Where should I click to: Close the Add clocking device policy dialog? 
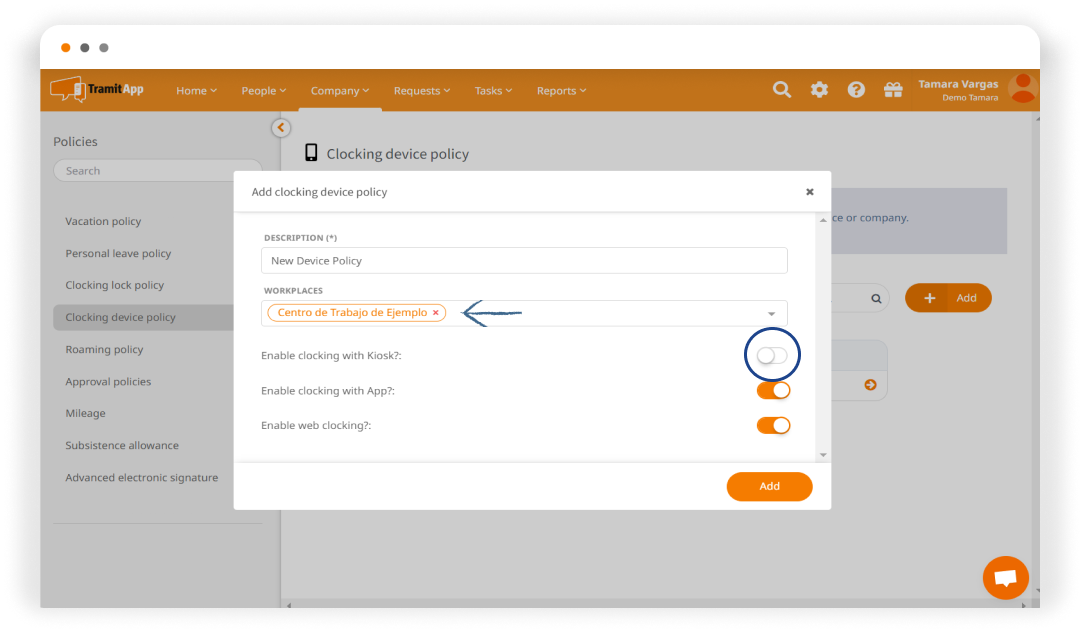[x=810, y=192]
